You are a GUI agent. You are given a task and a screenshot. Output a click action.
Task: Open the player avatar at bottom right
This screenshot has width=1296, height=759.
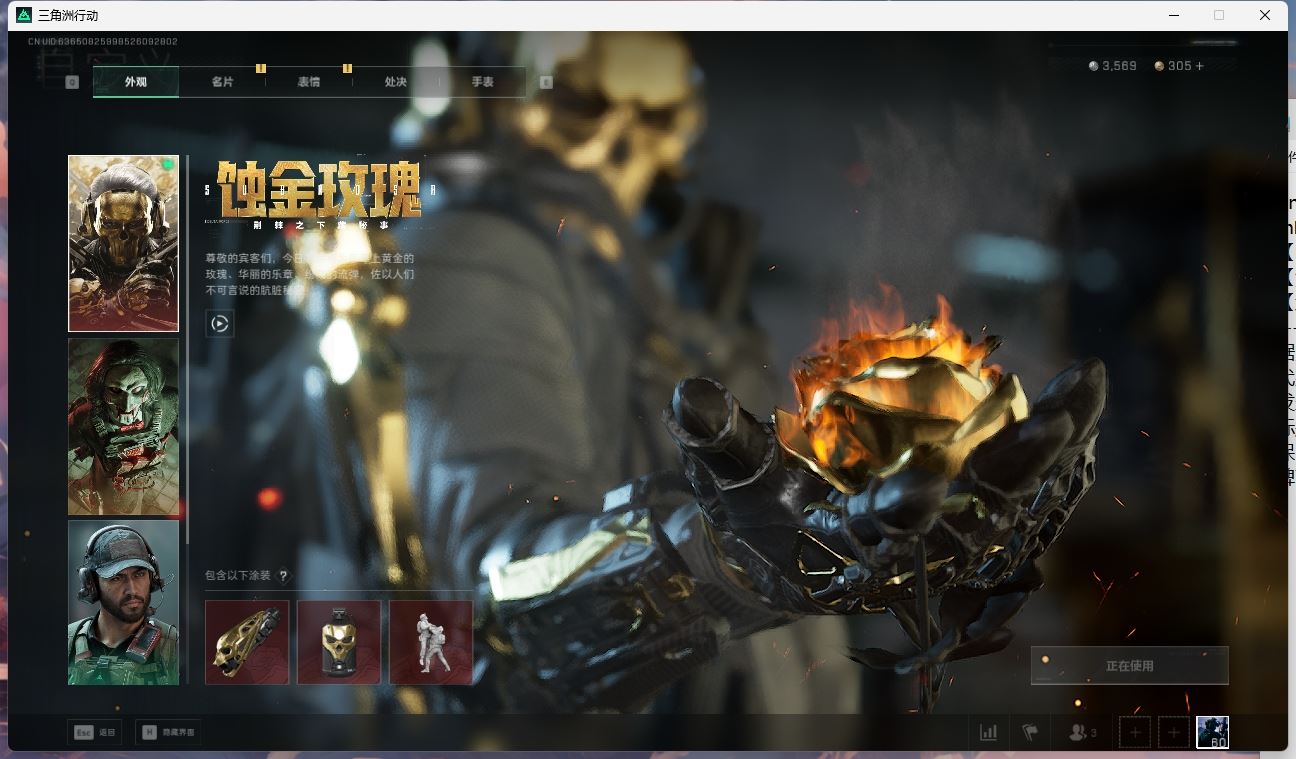1212,732
